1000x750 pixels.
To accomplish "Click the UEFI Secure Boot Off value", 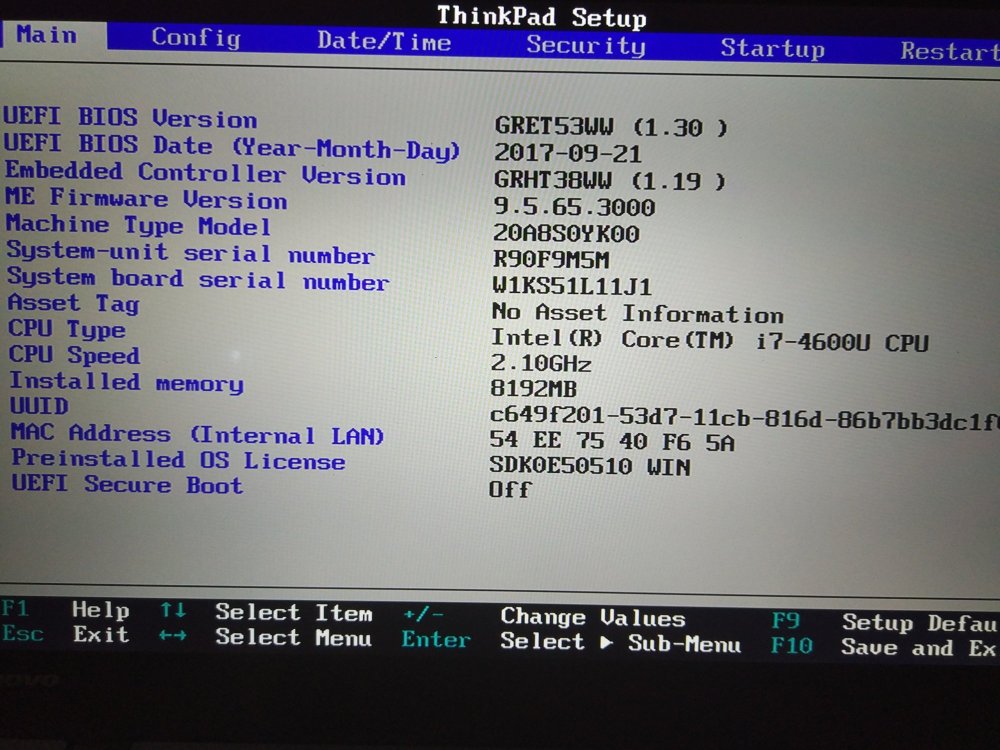I will [x=510, y=490].
